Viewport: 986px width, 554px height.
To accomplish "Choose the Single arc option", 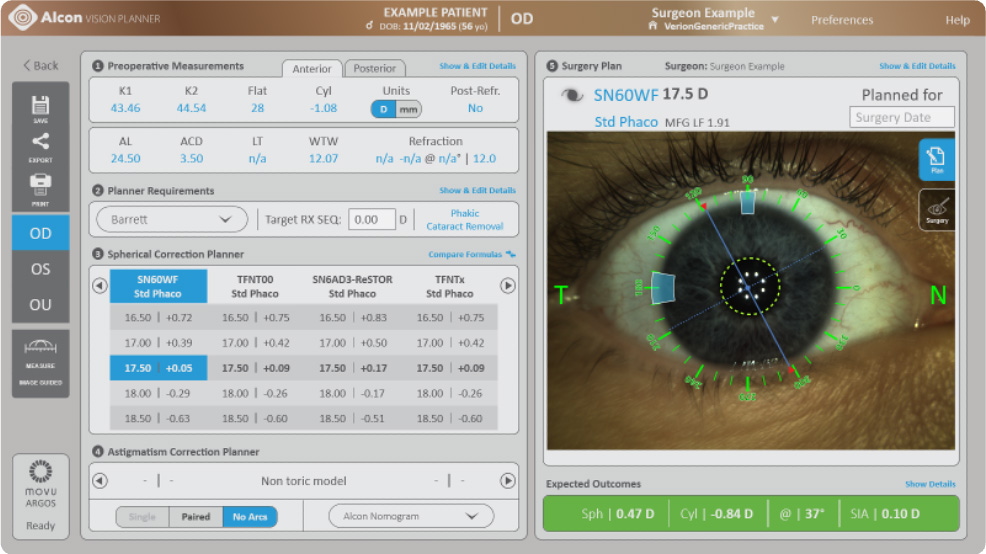I will 142,517.
